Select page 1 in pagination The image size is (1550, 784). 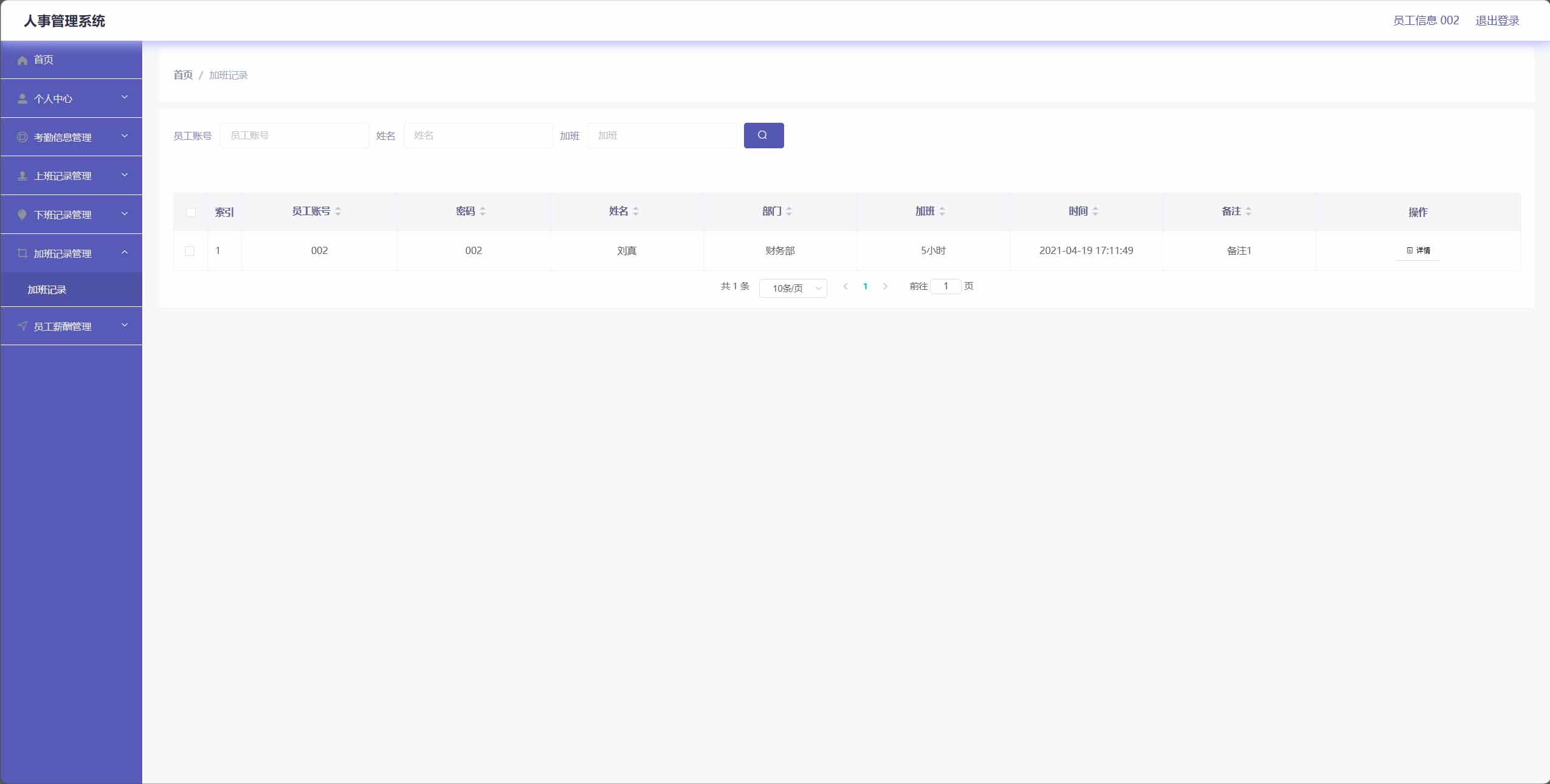865,286
